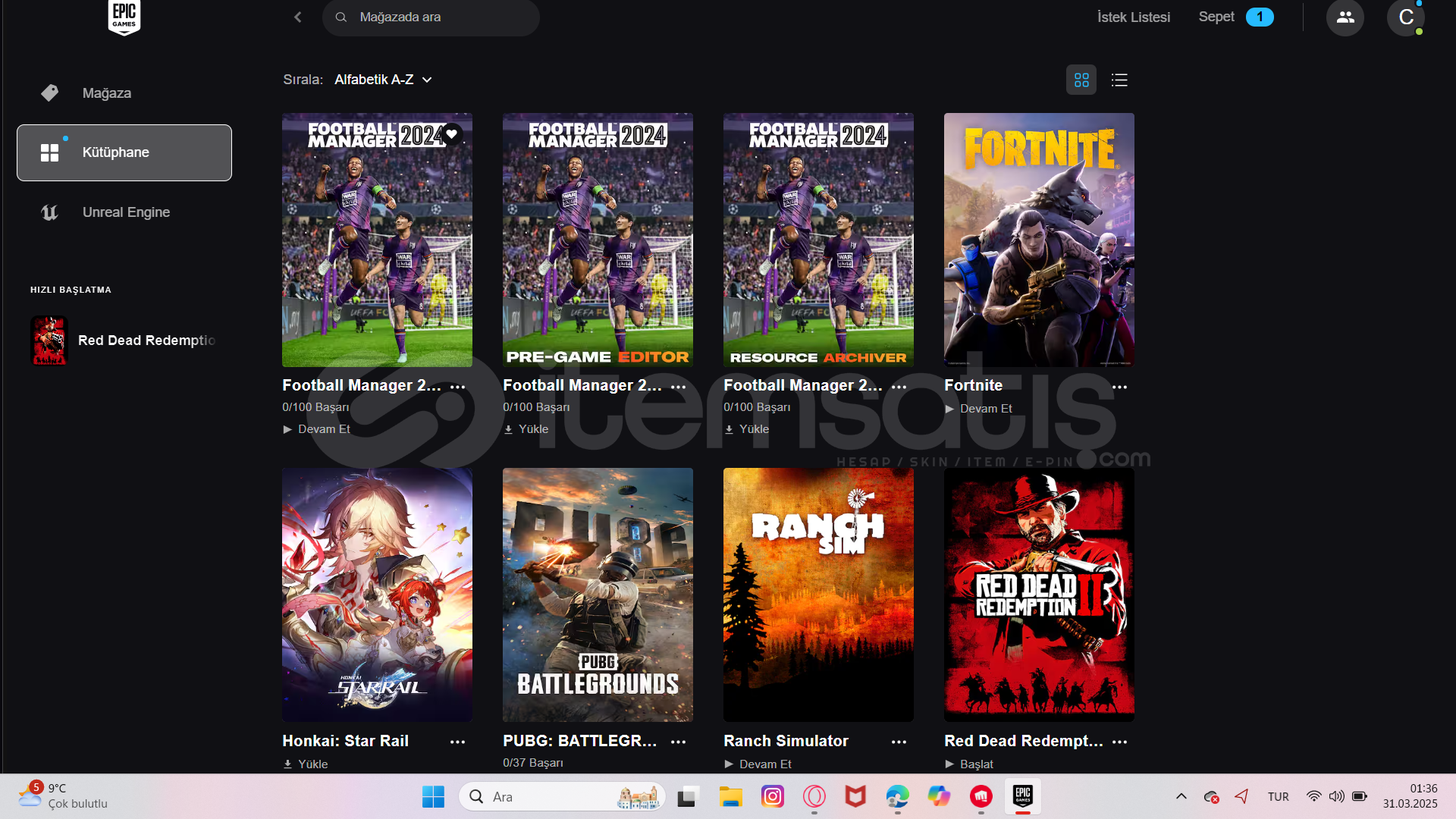Screen dimensions: 1456x819
Task: Click Başlat under Red Dead Redemption
Action: [x=968, y=764]
